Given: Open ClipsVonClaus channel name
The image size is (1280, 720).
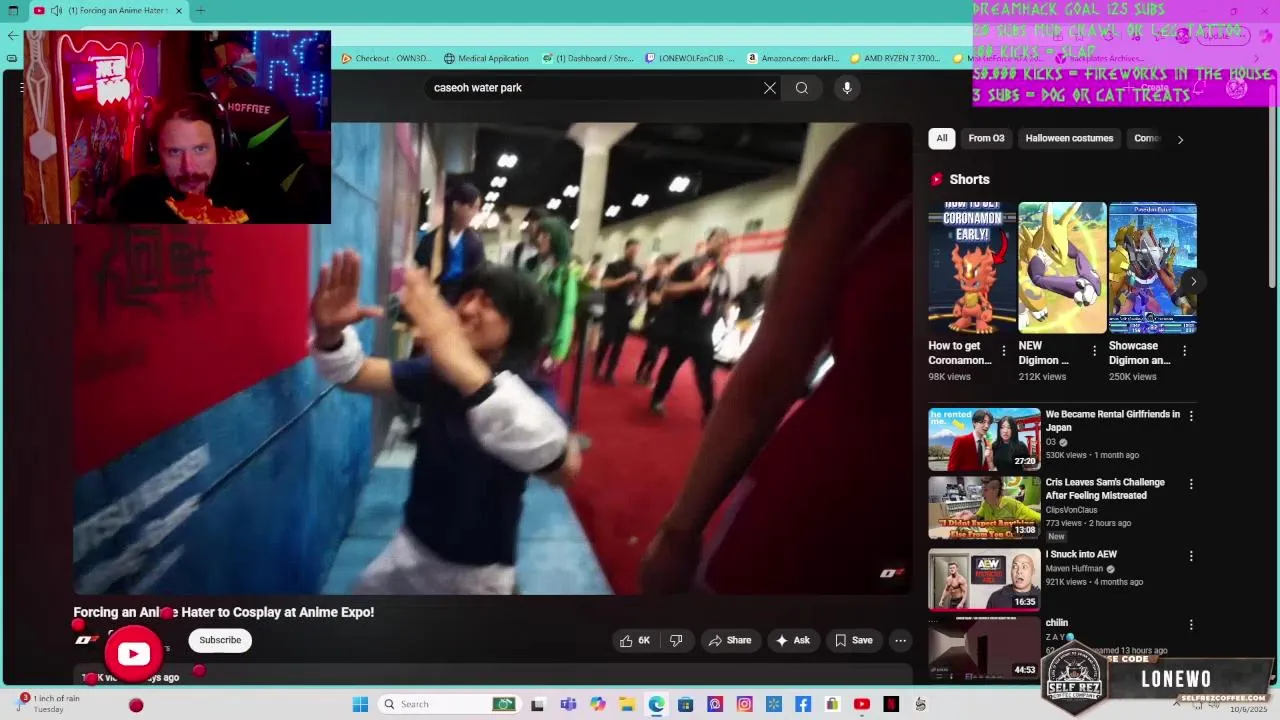Looking at the screenshot, I should pyautogui.click(x=1071, y=510).
